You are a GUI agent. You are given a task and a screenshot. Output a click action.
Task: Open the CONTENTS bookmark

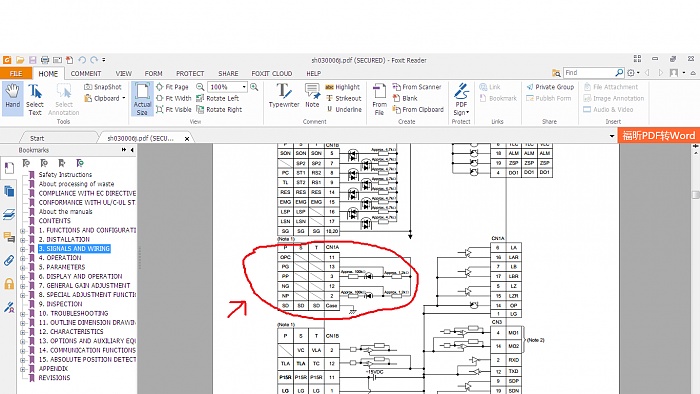click(54, 221)
